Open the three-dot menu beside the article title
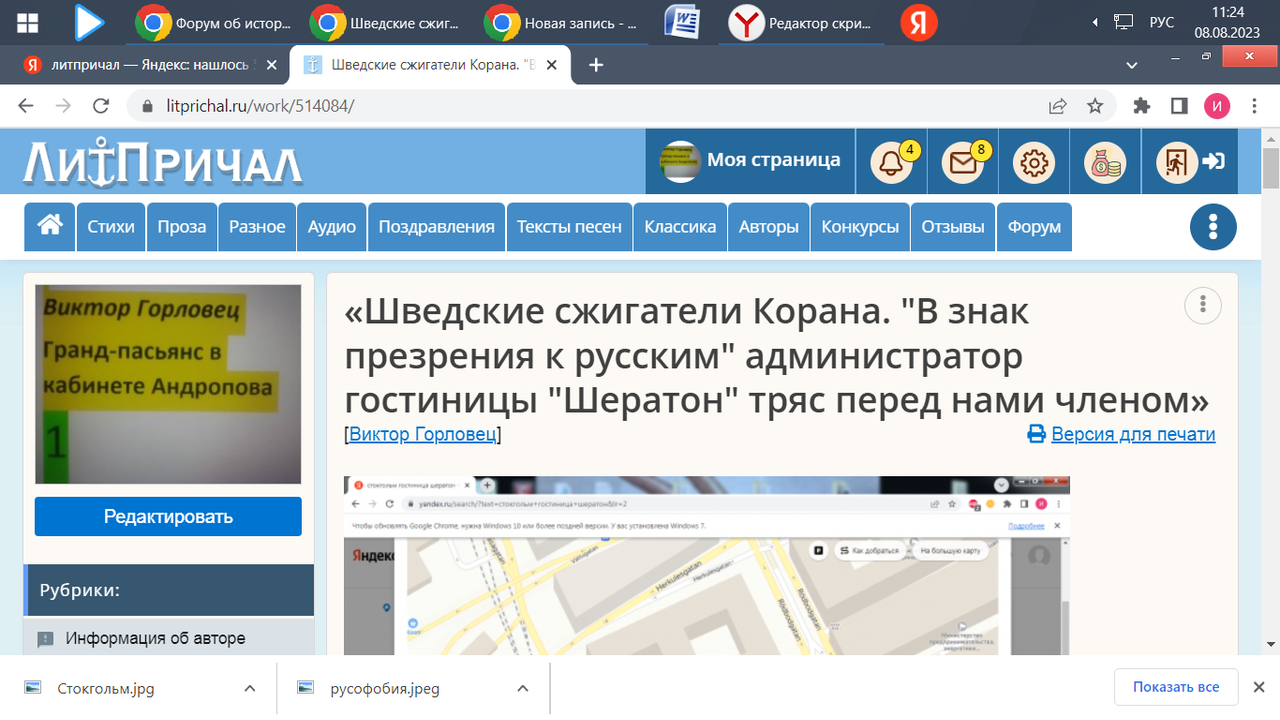Viewport: 1280px width, 720px height. pos(1202,305)
